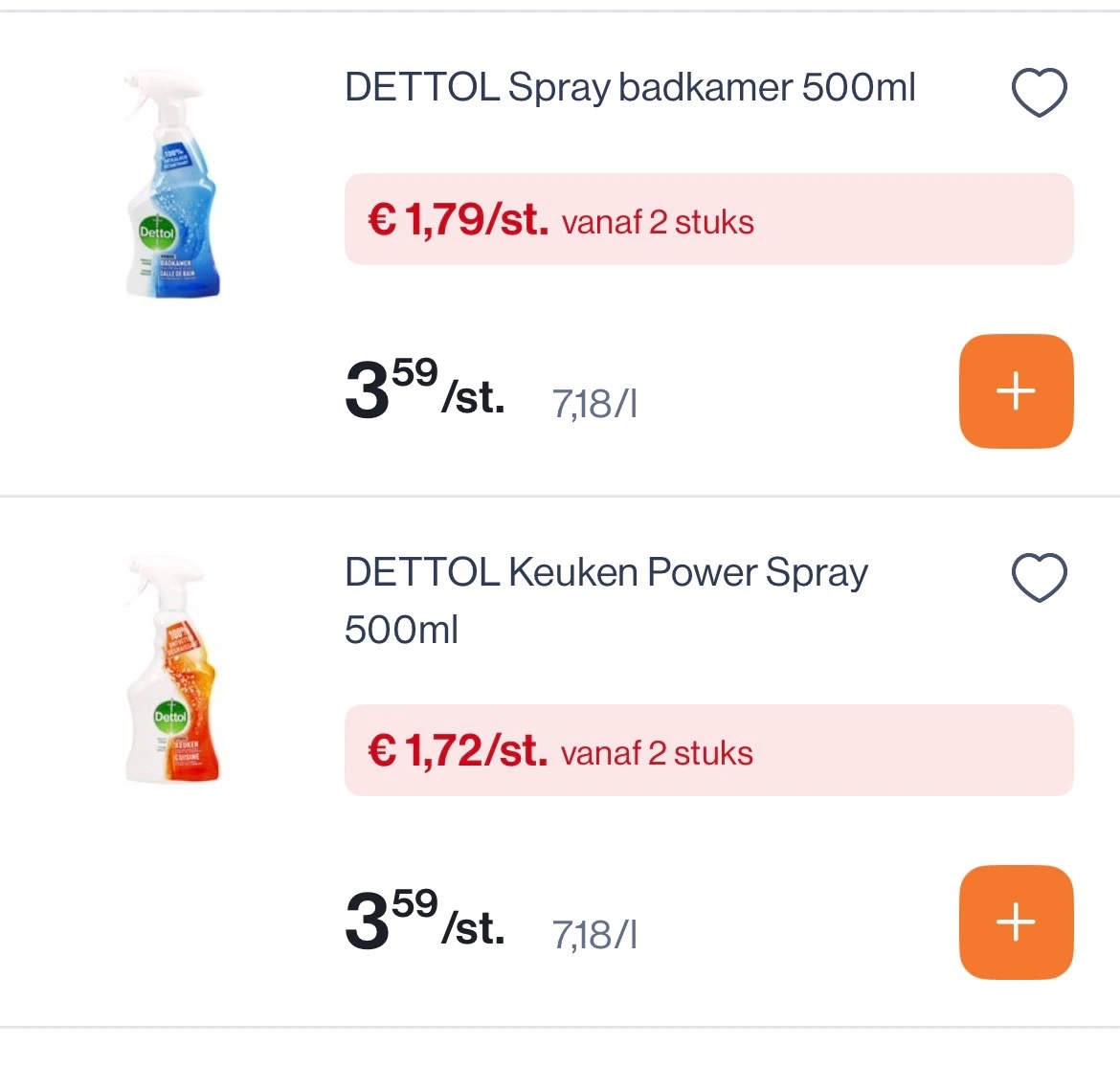Open the blue Dettol bathroom spray image
This screenshot has width=1120, height=1066.
pos(172,187)
